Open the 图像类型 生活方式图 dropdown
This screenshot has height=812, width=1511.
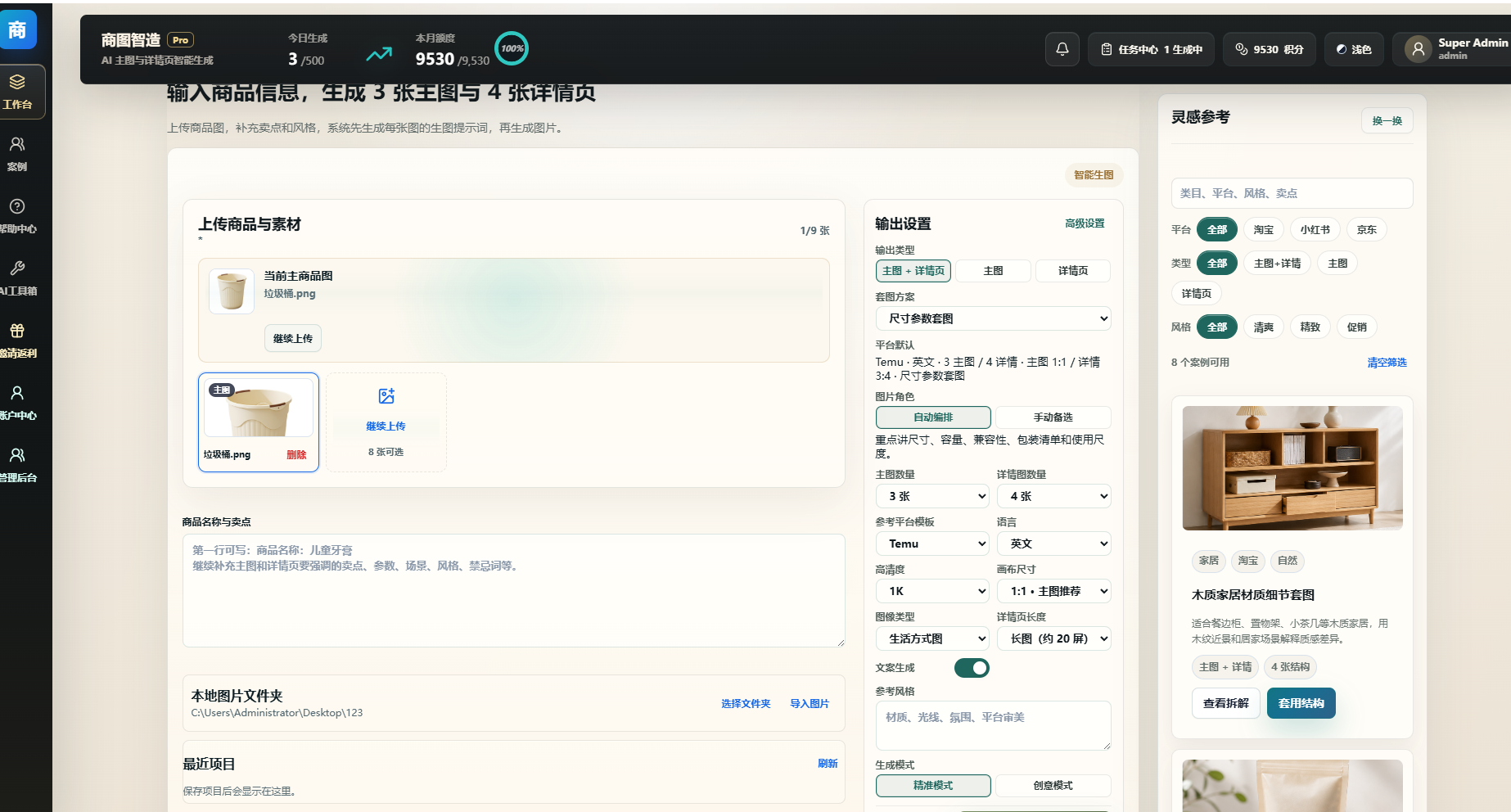click(932, 638)
